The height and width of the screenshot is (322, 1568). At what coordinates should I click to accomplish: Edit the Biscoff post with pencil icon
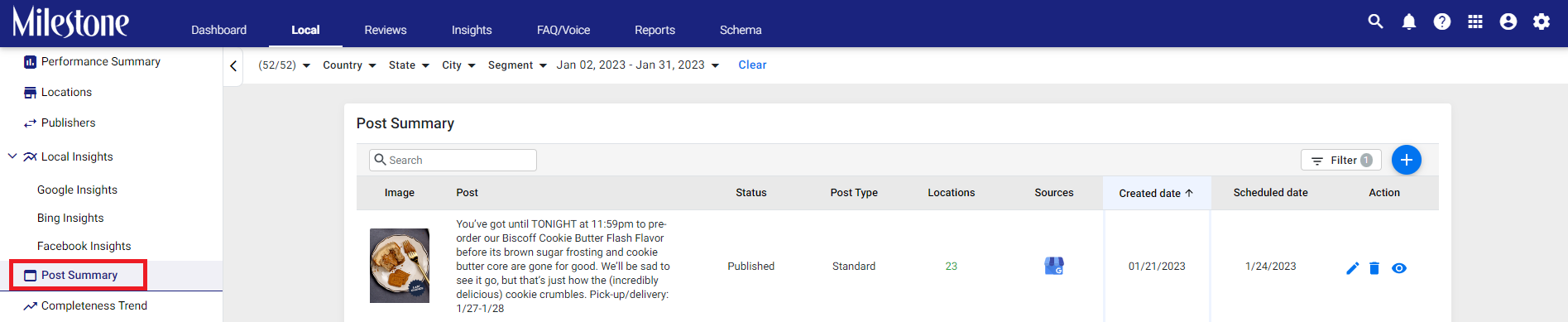(1352, 268)
